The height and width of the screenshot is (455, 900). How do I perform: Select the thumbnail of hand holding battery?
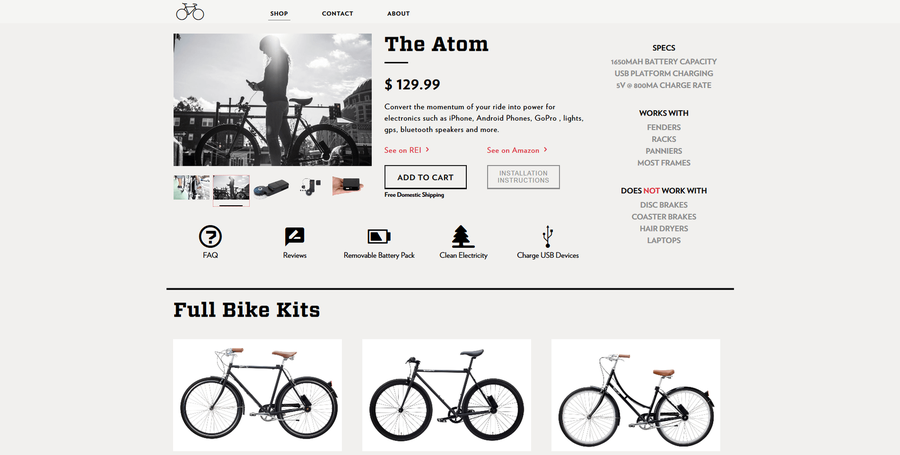(x=348, y=186)
